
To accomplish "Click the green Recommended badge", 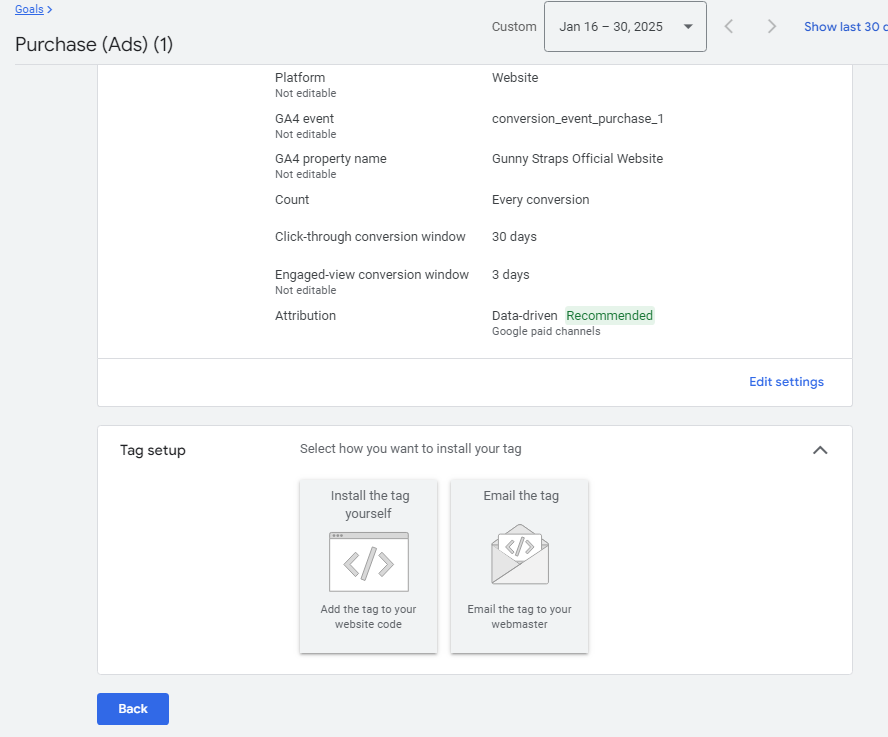I will click(610, 316).
